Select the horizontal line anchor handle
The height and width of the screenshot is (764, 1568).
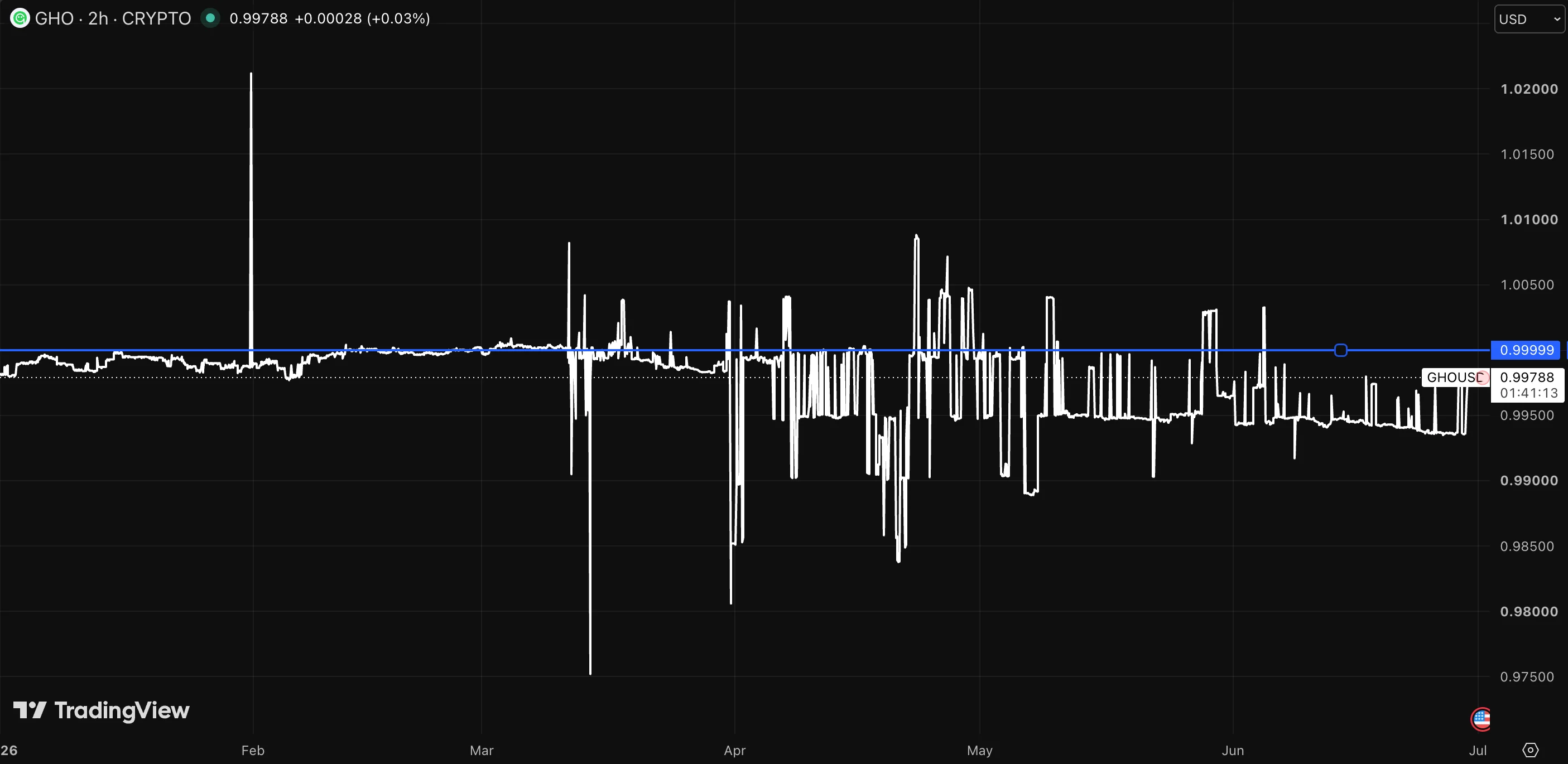1340,350
